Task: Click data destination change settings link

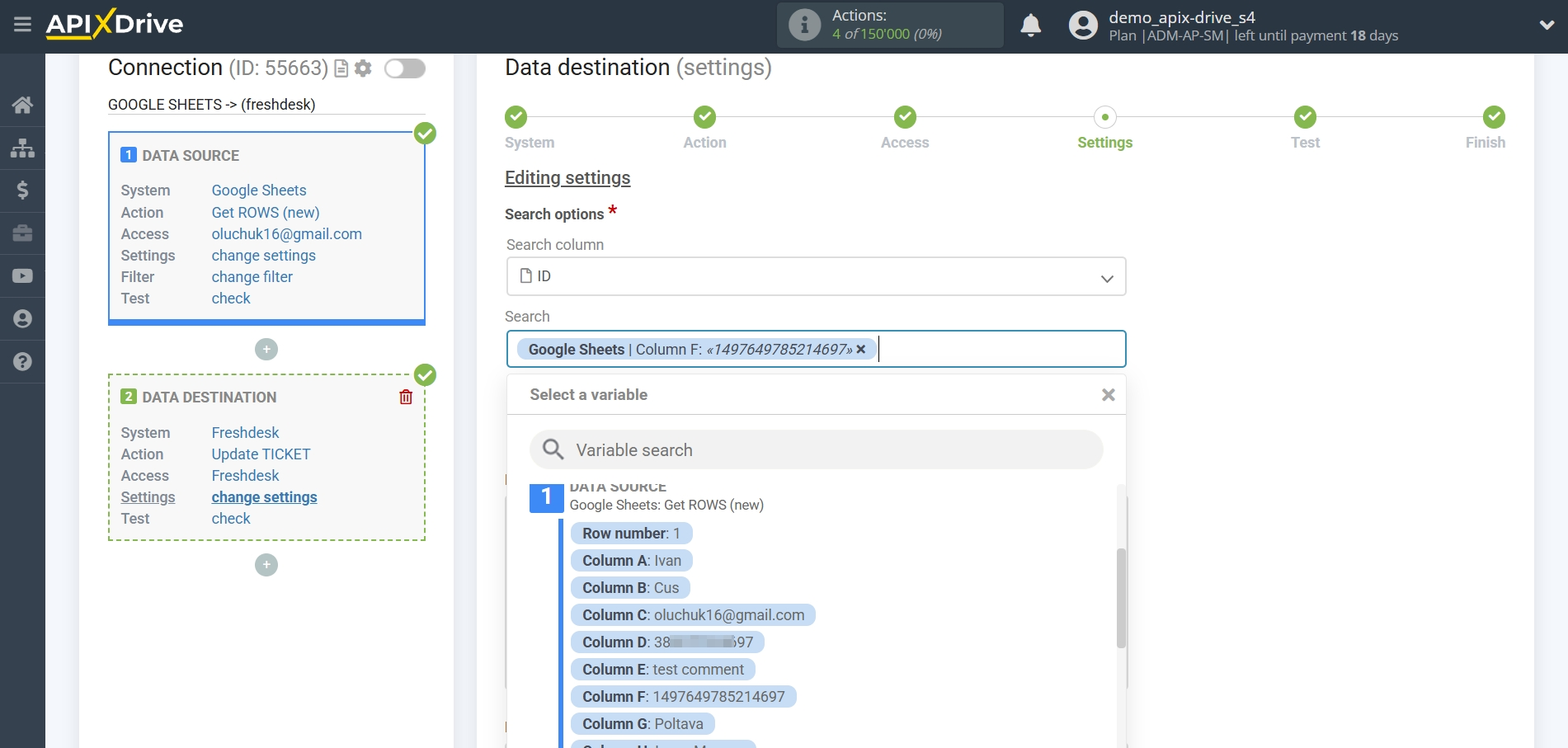Action: point(265,497)
